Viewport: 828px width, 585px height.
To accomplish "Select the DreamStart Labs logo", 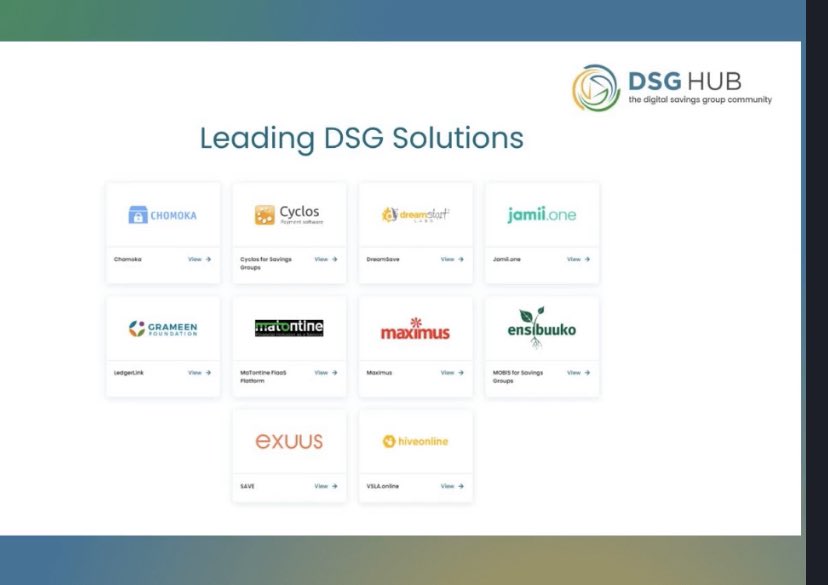I will 415,215.
